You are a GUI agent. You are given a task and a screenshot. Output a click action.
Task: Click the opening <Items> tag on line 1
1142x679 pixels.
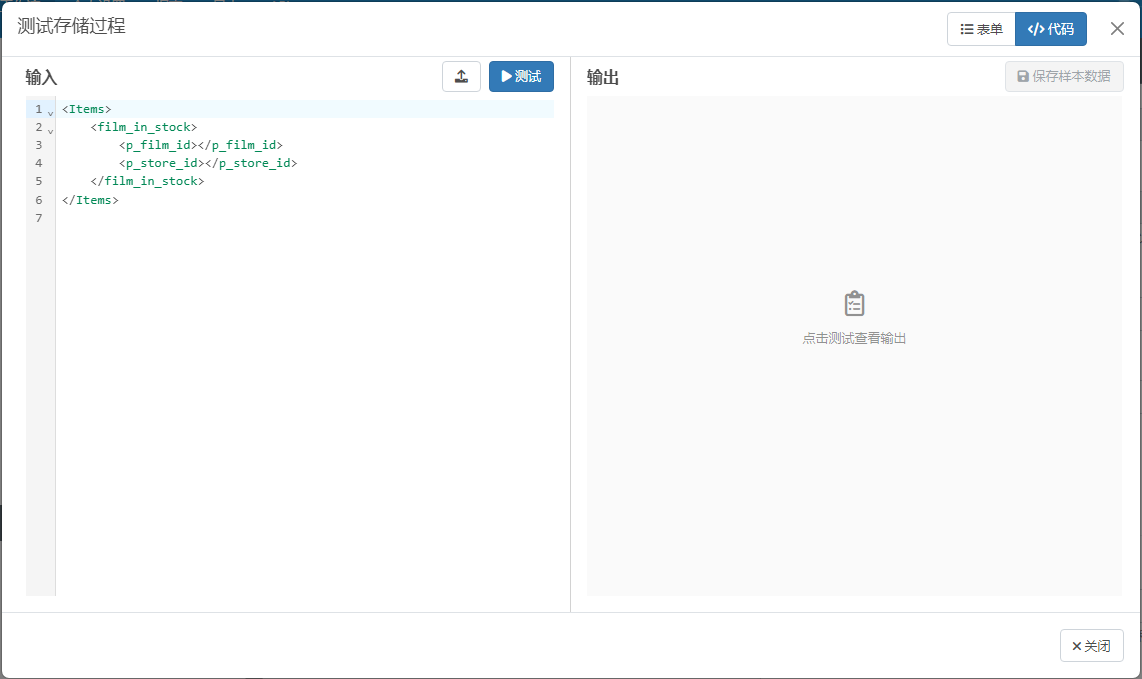[87, 109]
